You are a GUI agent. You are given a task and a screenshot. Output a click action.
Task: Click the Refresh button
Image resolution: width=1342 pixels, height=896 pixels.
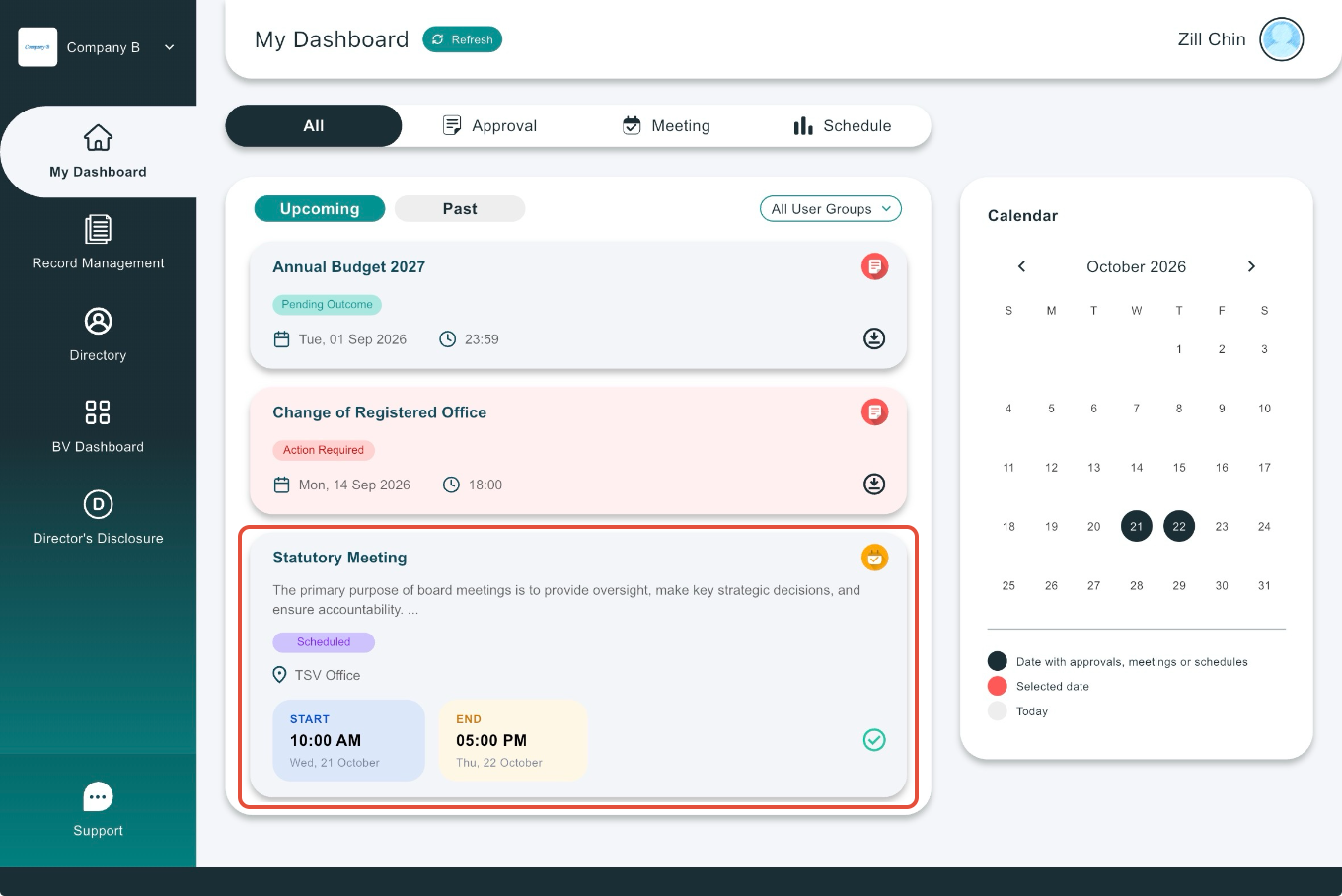[x=463, y=39]
